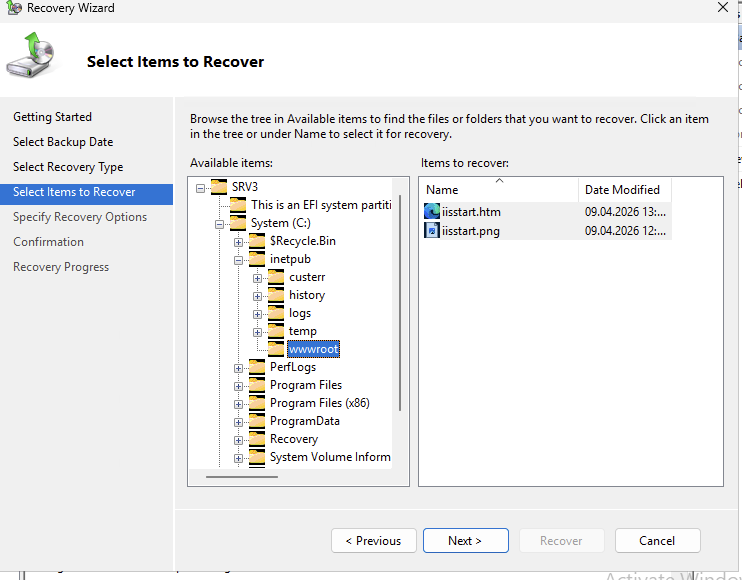Select the wwwroot tree label

click(x=313, y=349)
